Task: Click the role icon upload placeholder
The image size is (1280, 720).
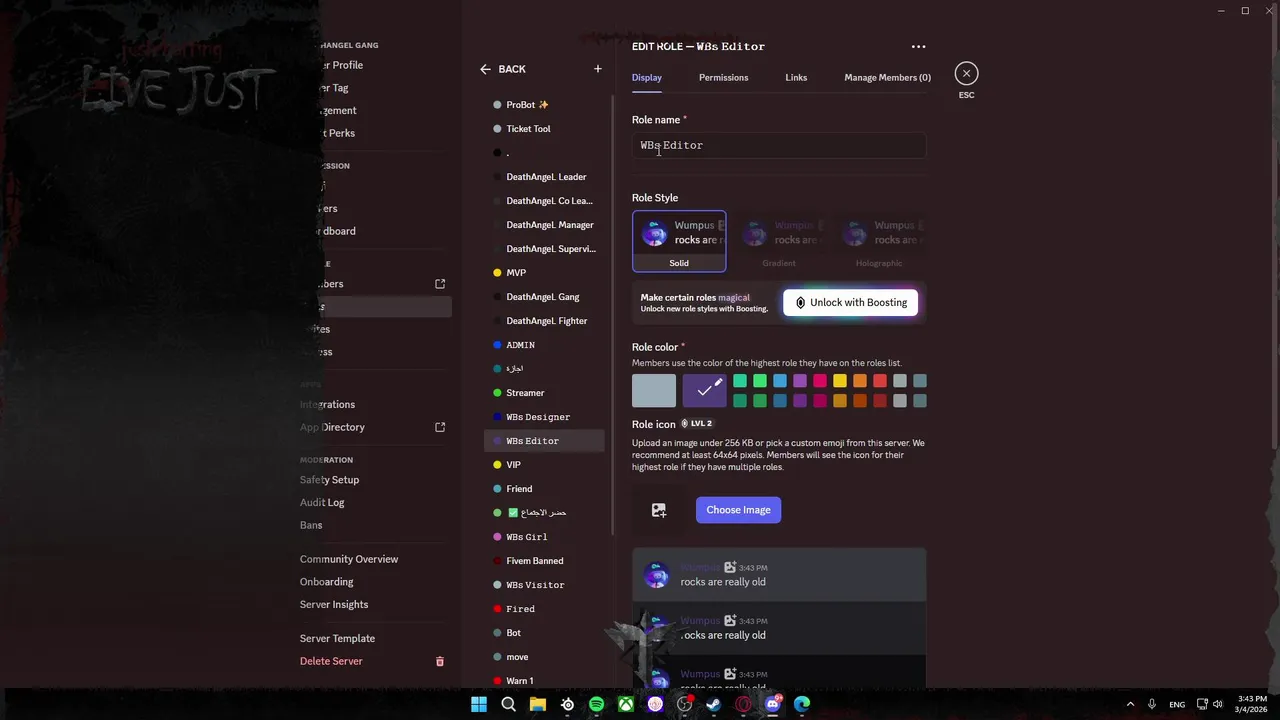Action: point(659,510)
